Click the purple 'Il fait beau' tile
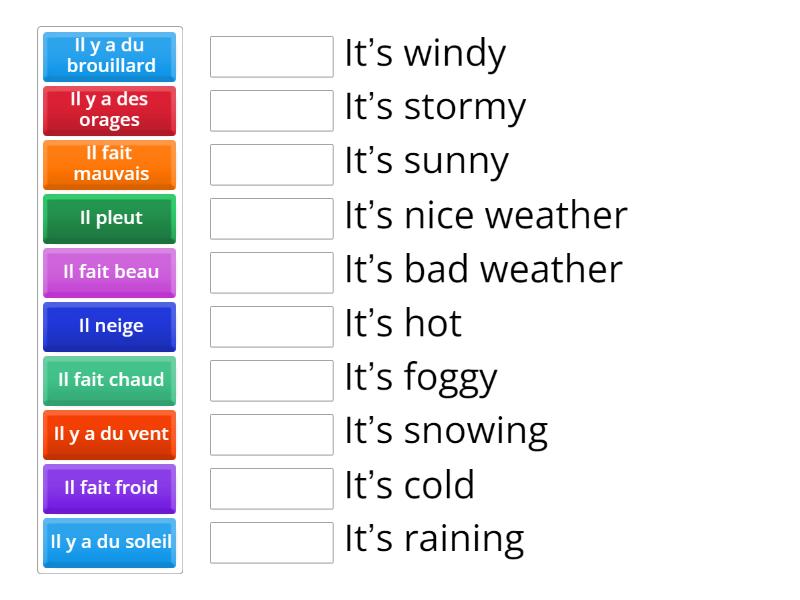The height and width of the screenshot is (600, 800). [x=108, y=272]
